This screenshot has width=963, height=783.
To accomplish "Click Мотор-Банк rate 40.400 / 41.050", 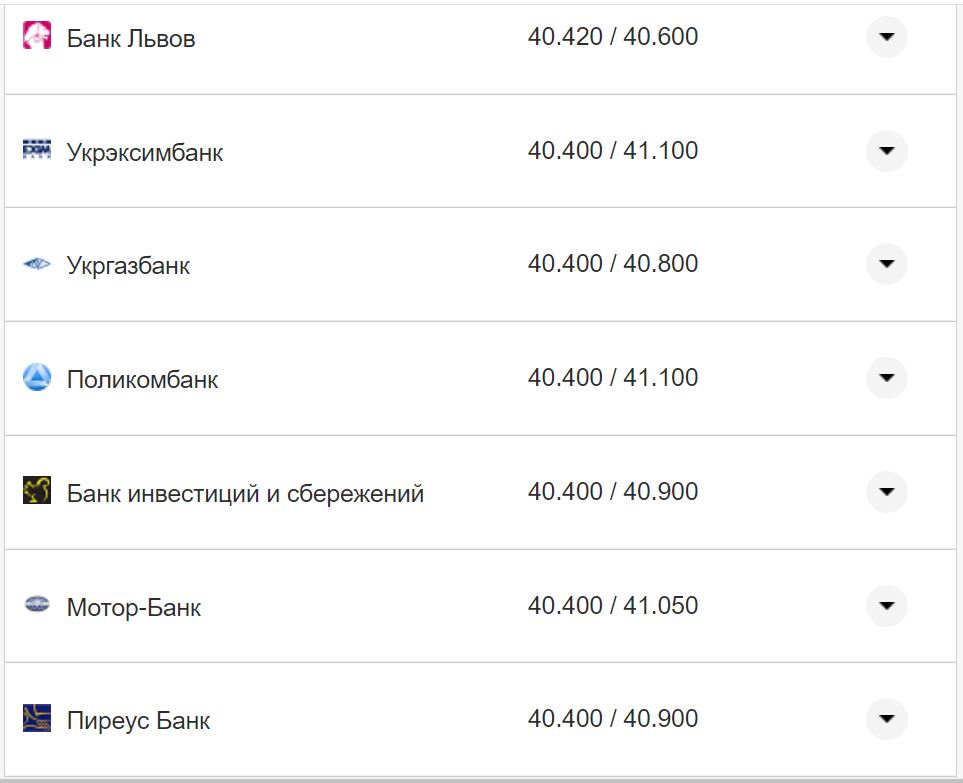I will click(x=613, y=606).
